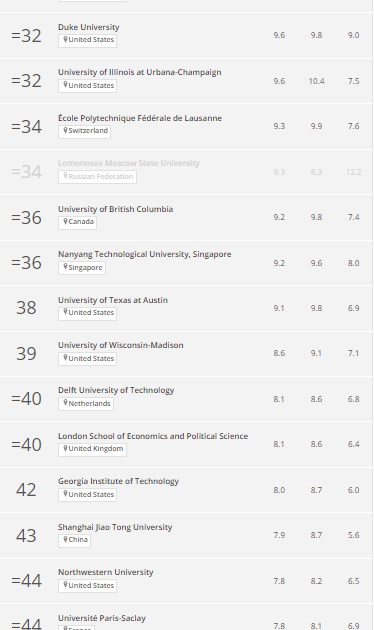The width and height of the screenshot is (374, 630).
Task: Click the location pin icon beside Switzerland
Action: point(65,131)
